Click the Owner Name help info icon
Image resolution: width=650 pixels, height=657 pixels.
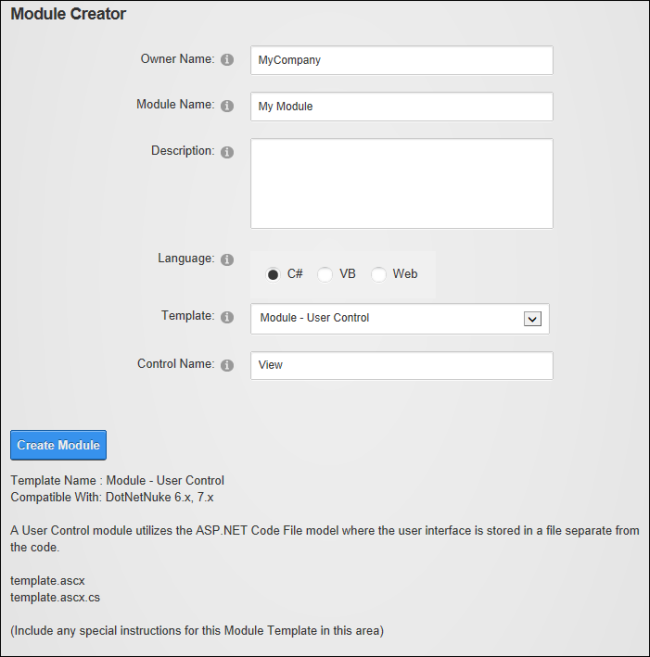click(227, 60)
